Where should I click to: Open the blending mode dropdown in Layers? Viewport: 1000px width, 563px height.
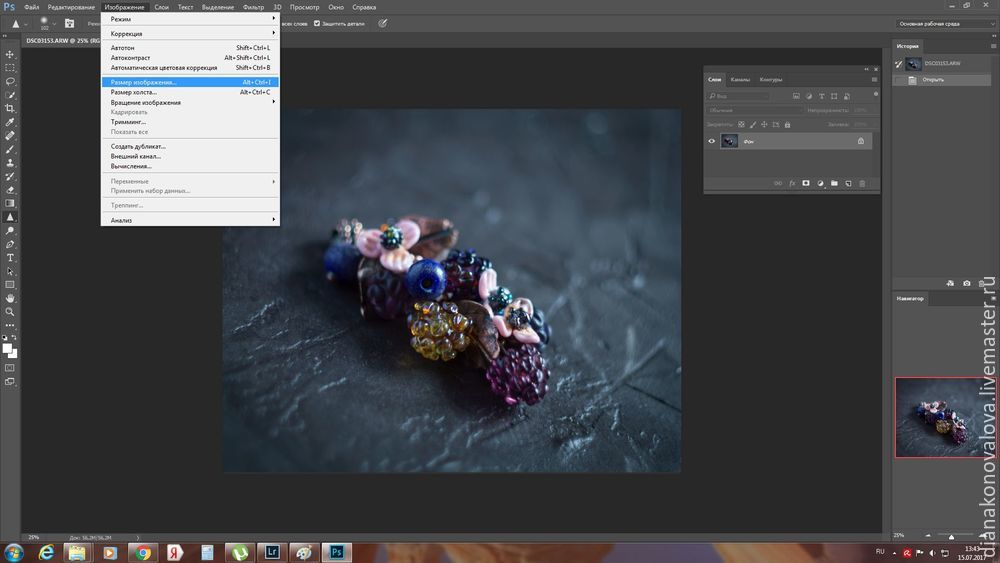click(x=754, y=110)
